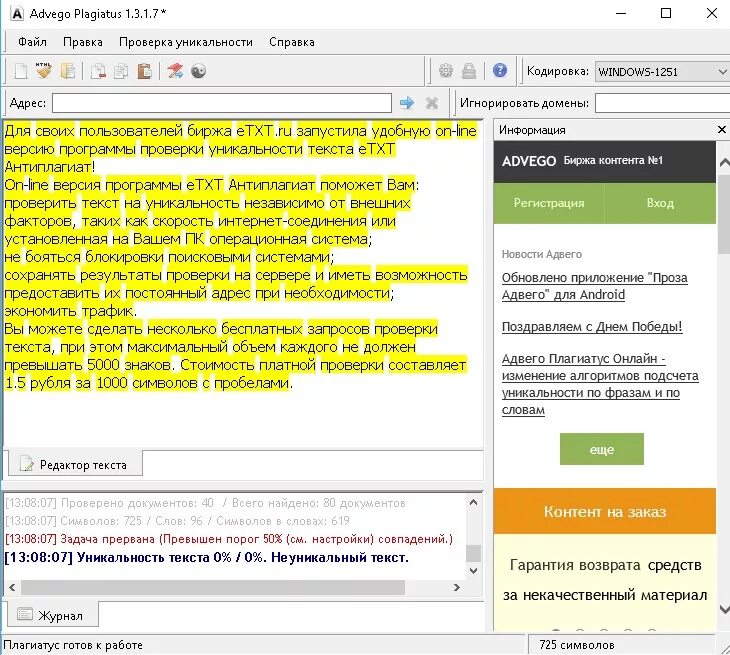The width and height of the screenshot is (730, 655).
Task: Close the Информация panel
Action: [x=722, y=129]
